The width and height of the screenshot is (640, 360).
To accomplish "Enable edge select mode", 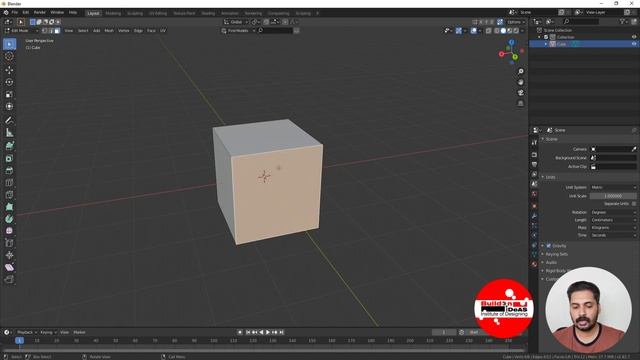I will pyautogui.click(x=51, y=31).
